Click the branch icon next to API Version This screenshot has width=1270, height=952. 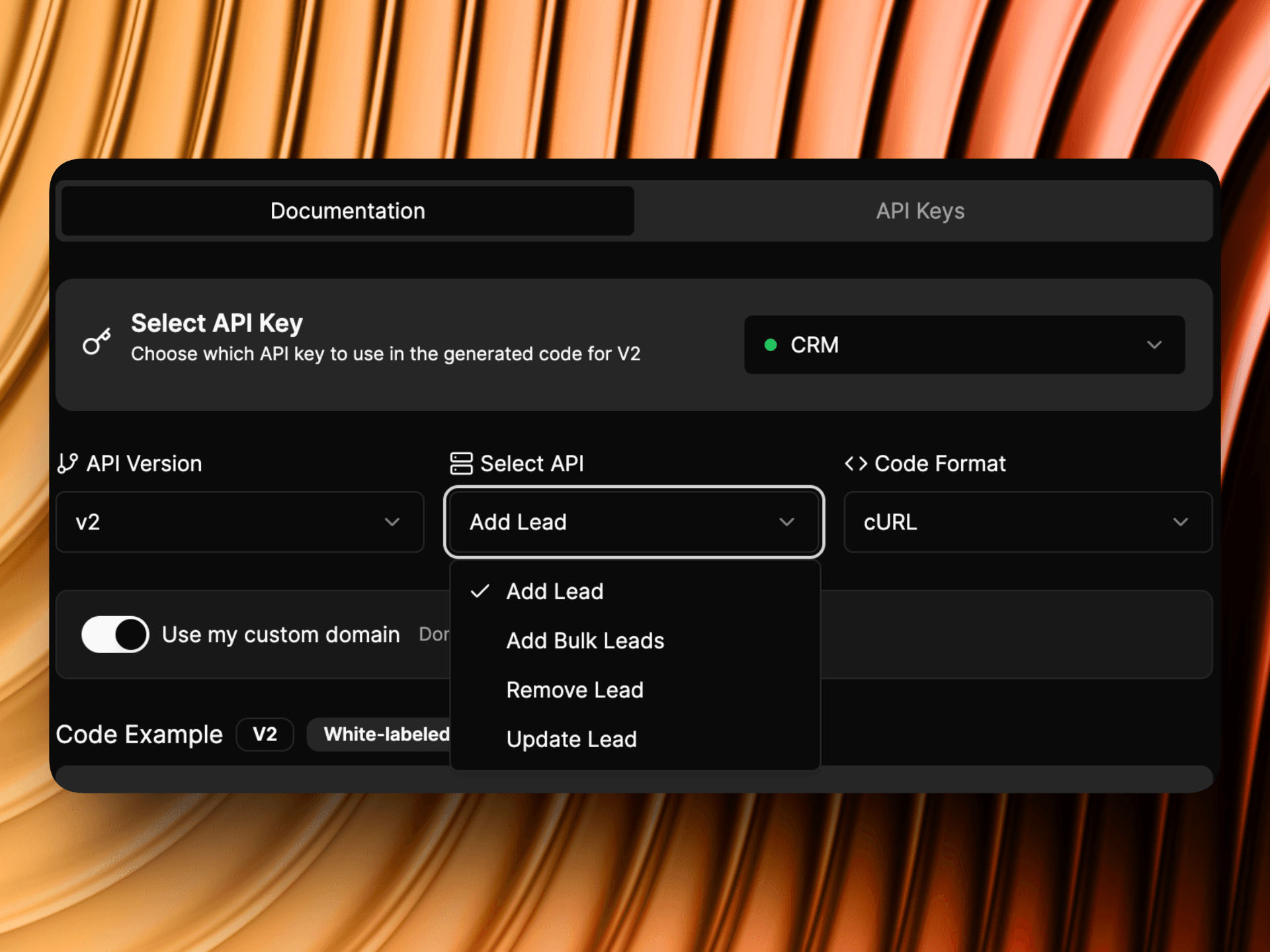(67, 463)
